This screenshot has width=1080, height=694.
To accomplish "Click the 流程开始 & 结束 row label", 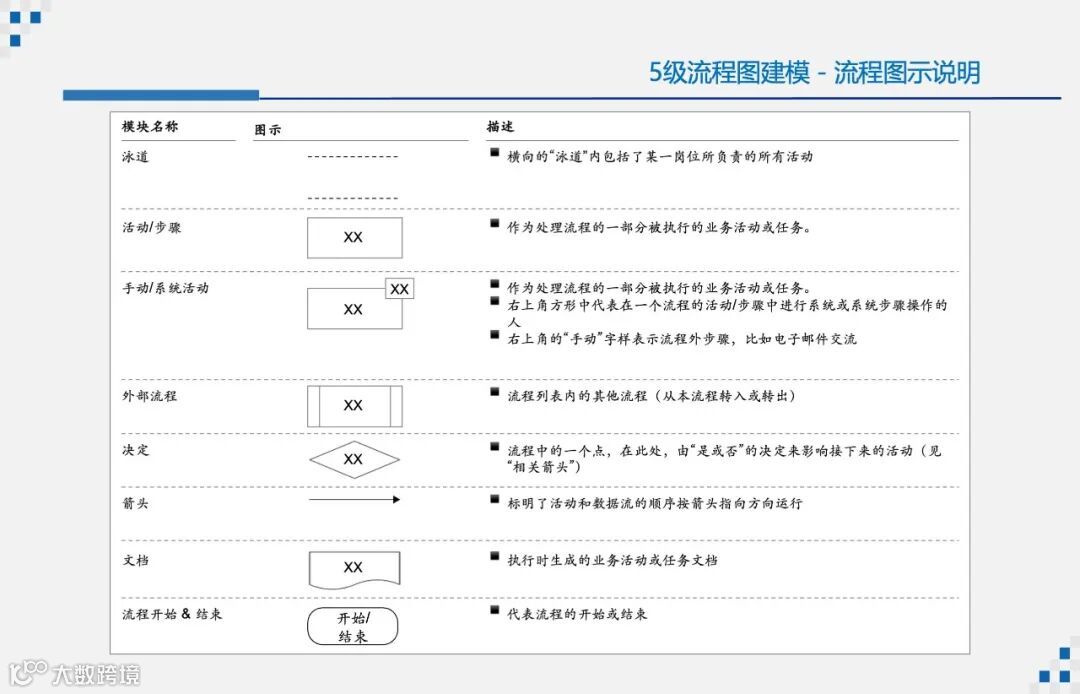I will [x=172, y=613].
